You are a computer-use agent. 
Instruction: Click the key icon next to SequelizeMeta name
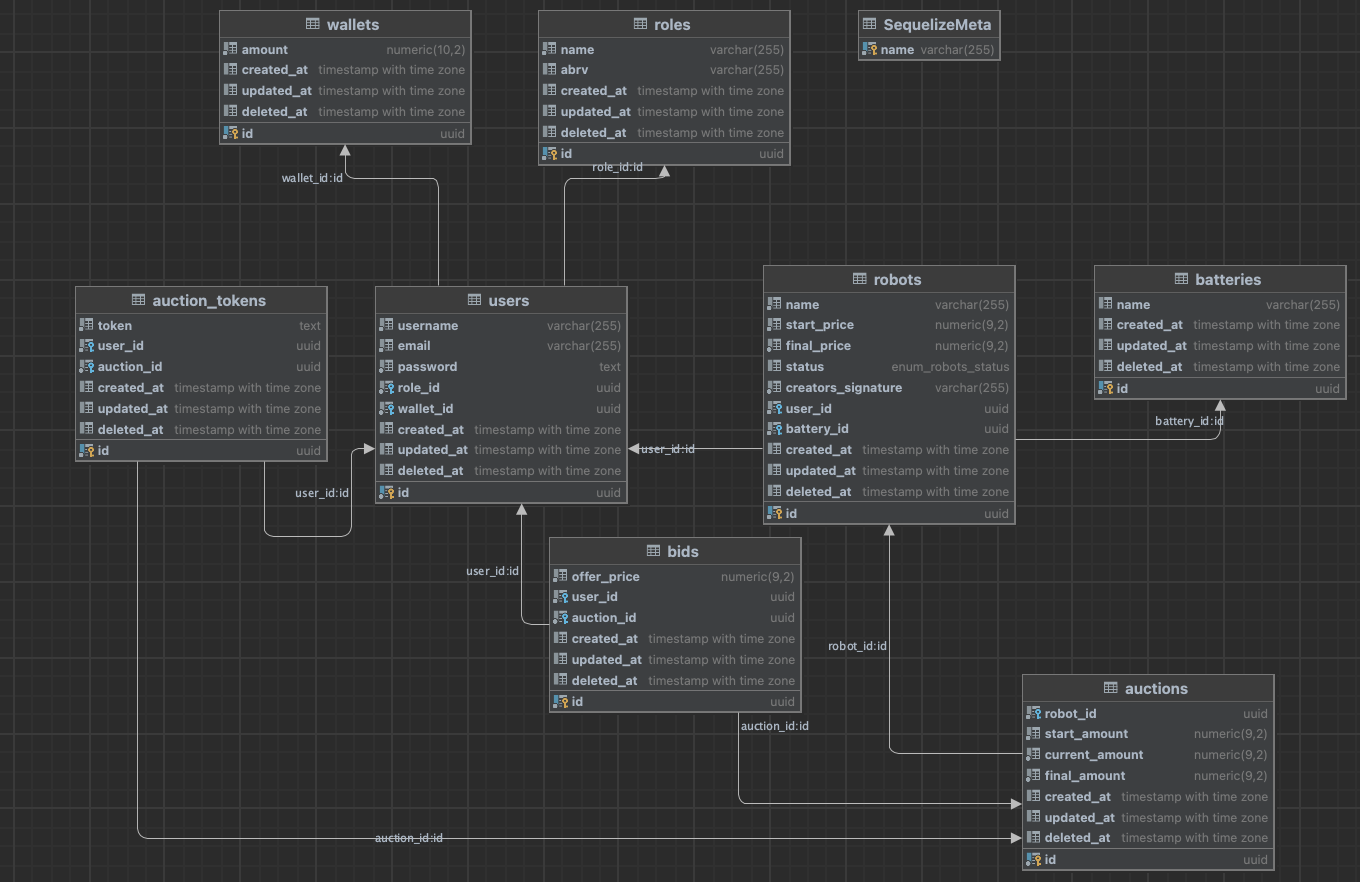pyautogui.click(x=871, y=49)
